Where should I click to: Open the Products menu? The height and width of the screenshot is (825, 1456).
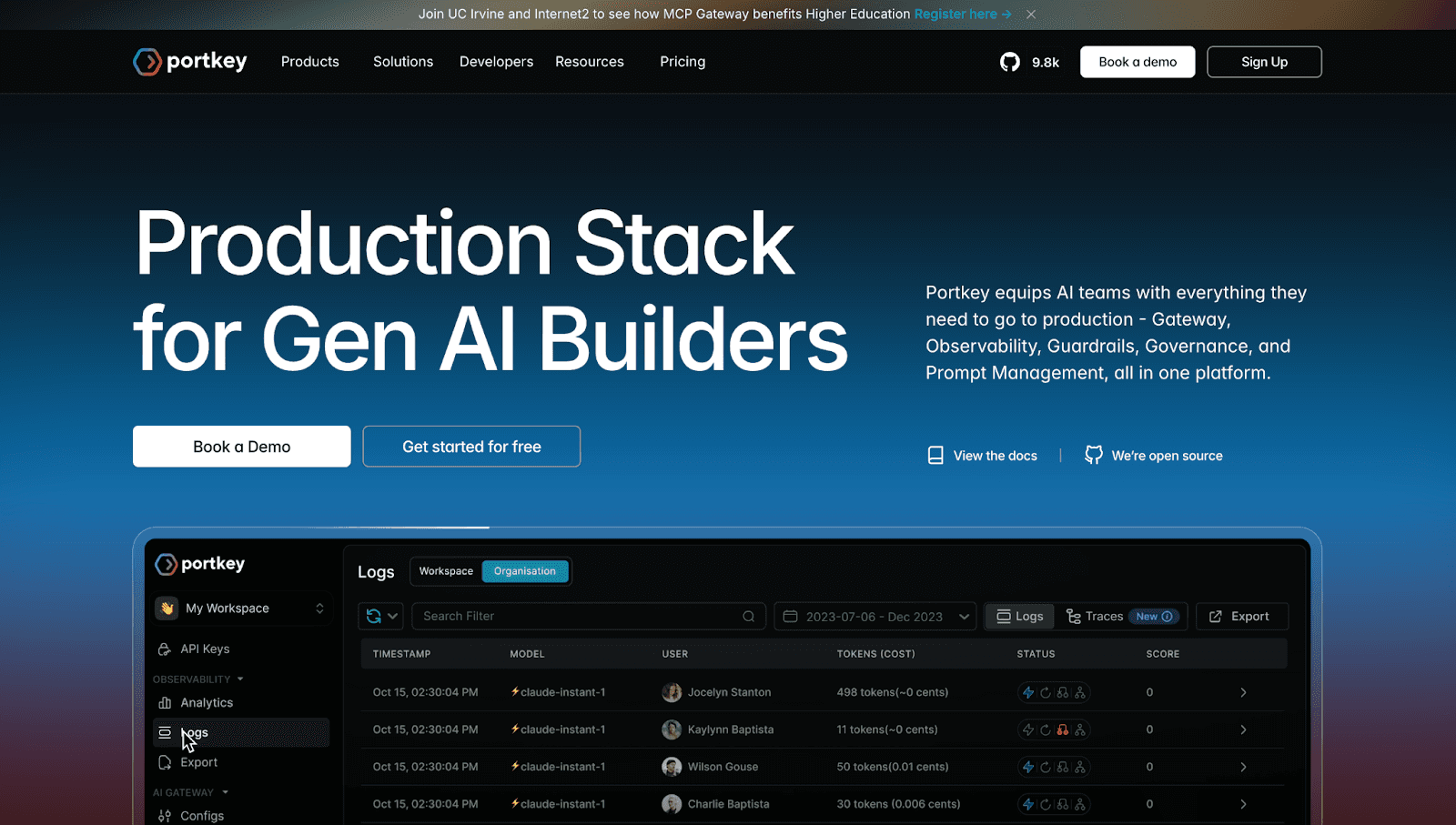(x=310, y=62)
